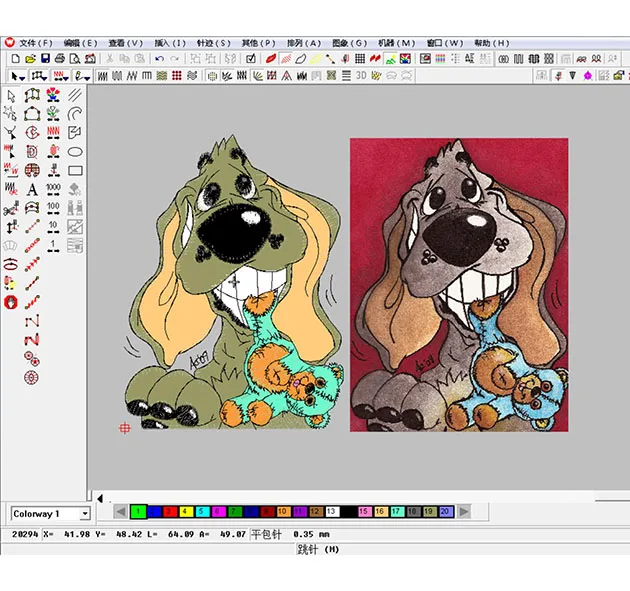Select the arrow selection tool in left toolbox
The width and height of the screenshot is (630, 591).
(11, 96)
